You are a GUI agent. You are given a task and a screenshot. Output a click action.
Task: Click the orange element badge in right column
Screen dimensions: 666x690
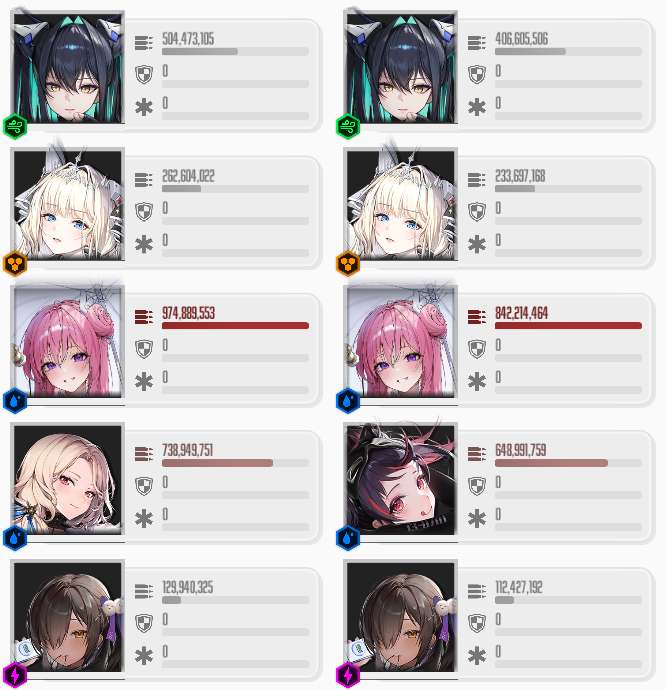pyautogui.click(x=348, y=264)
